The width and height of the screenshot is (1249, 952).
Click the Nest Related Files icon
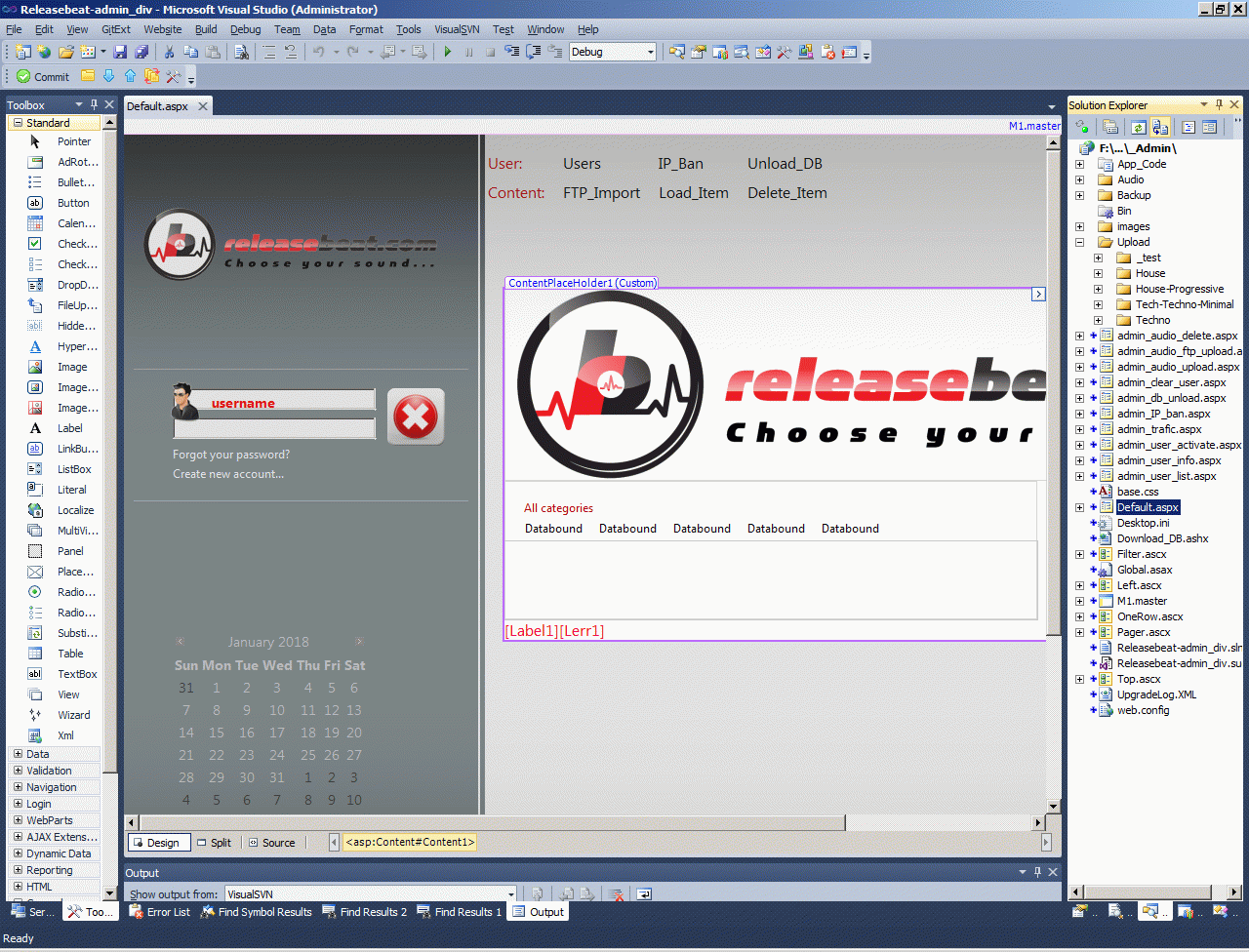pyautogui.click(x=1160, y=127)
